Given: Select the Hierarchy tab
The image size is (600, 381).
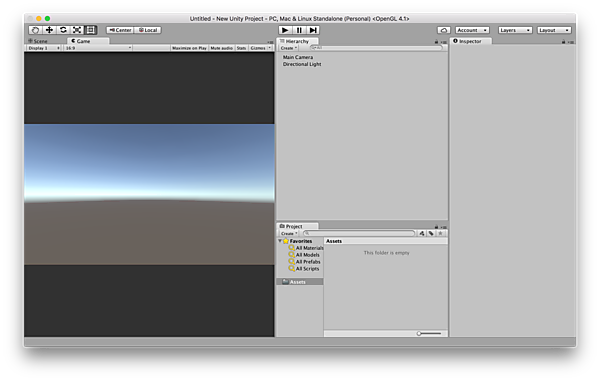Looking at the screenshot, I should (297, 41).
